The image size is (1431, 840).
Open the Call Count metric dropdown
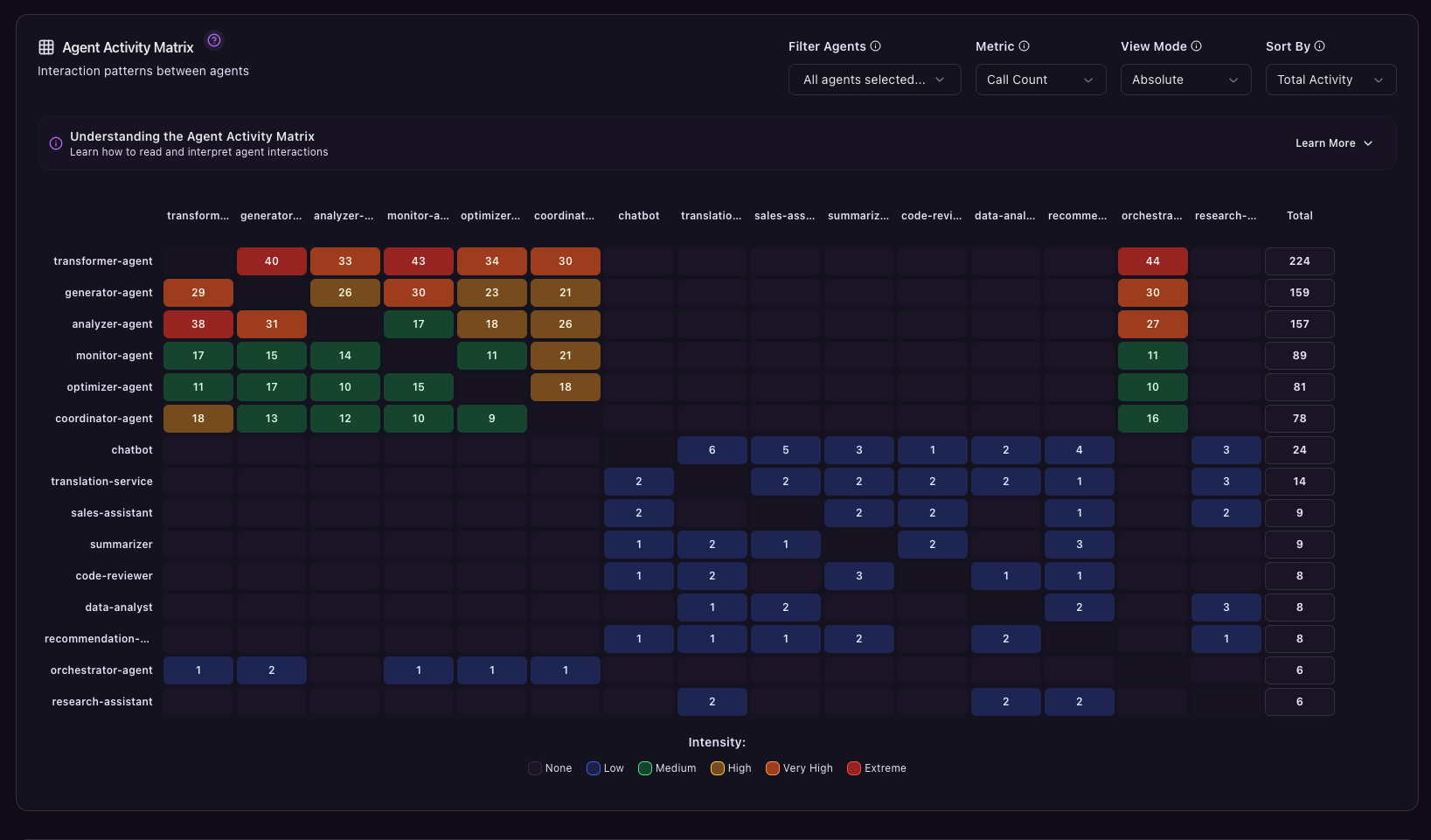click(1040, 80)
